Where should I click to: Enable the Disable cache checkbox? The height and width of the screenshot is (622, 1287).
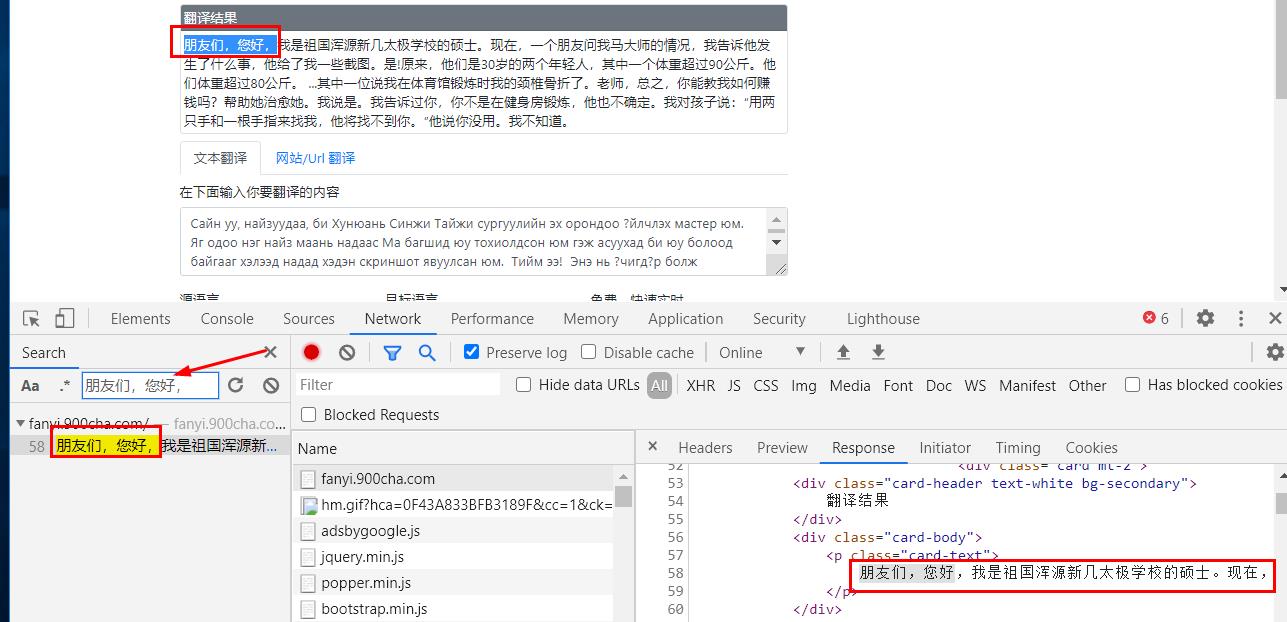point(589,352)
